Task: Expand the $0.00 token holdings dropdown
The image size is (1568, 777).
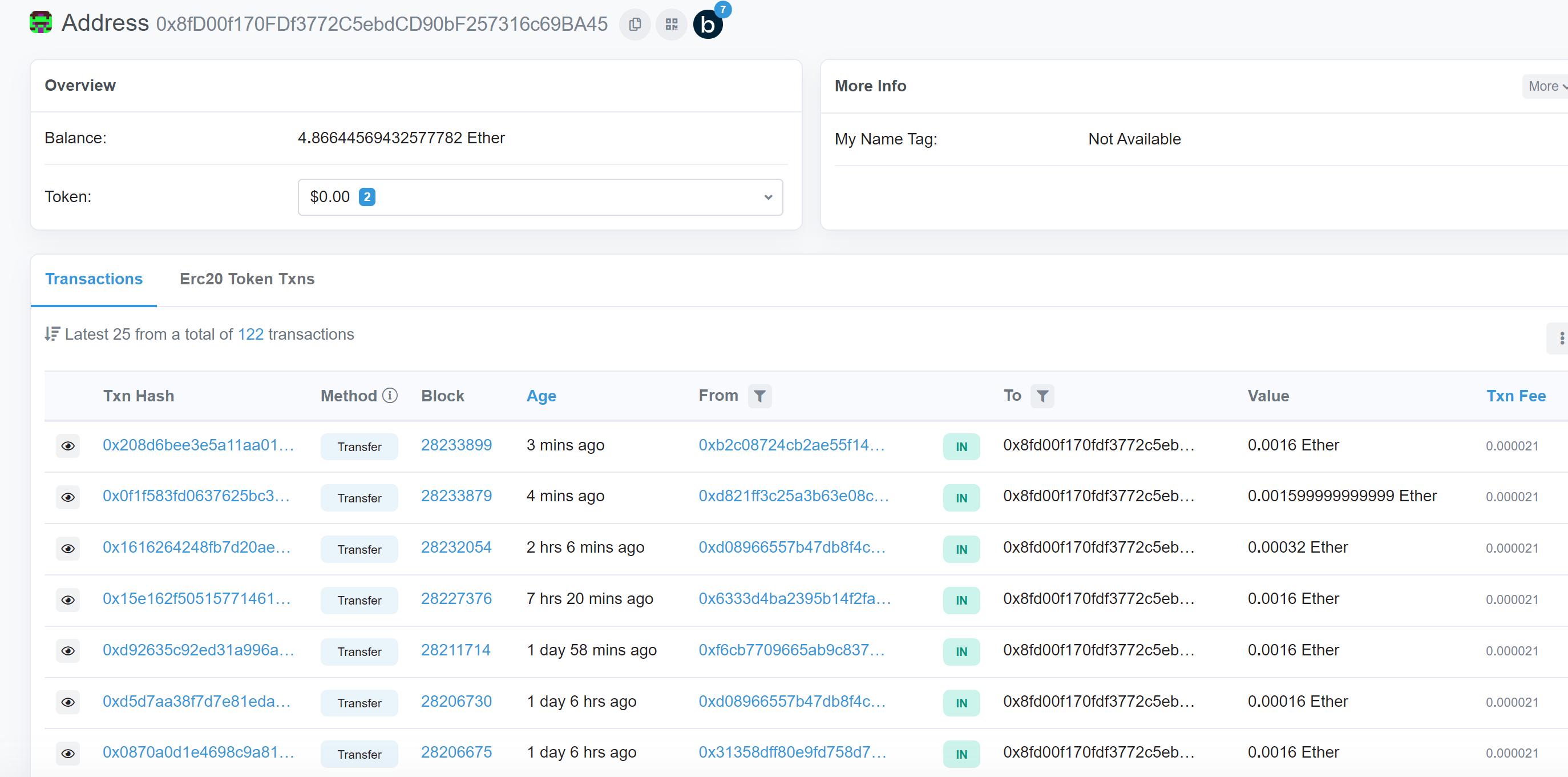Action: pyautogui.click(x=767, y=197)
